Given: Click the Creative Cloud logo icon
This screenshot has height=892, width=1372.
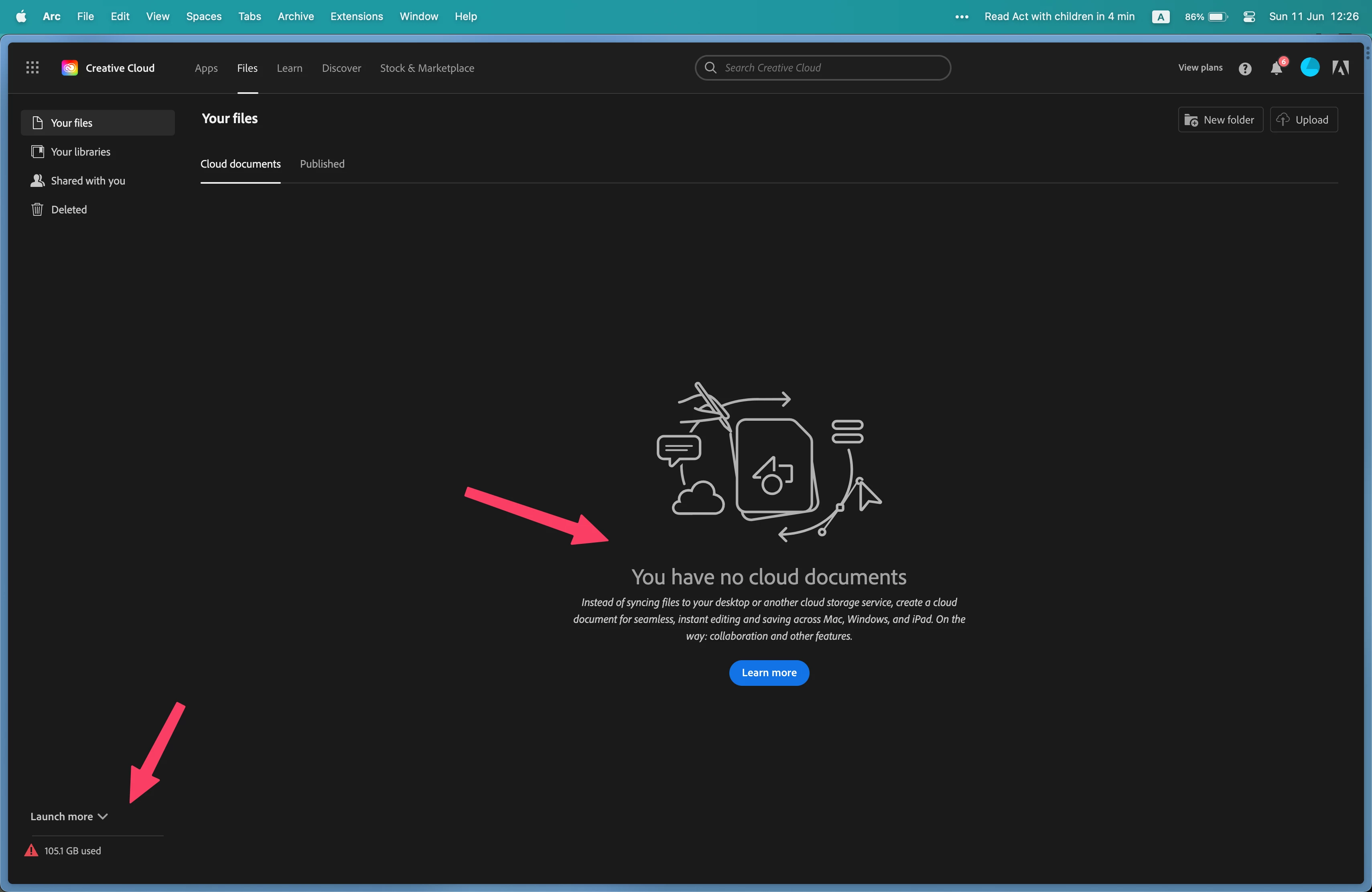Looking at the screenshot, I should 70,68.
